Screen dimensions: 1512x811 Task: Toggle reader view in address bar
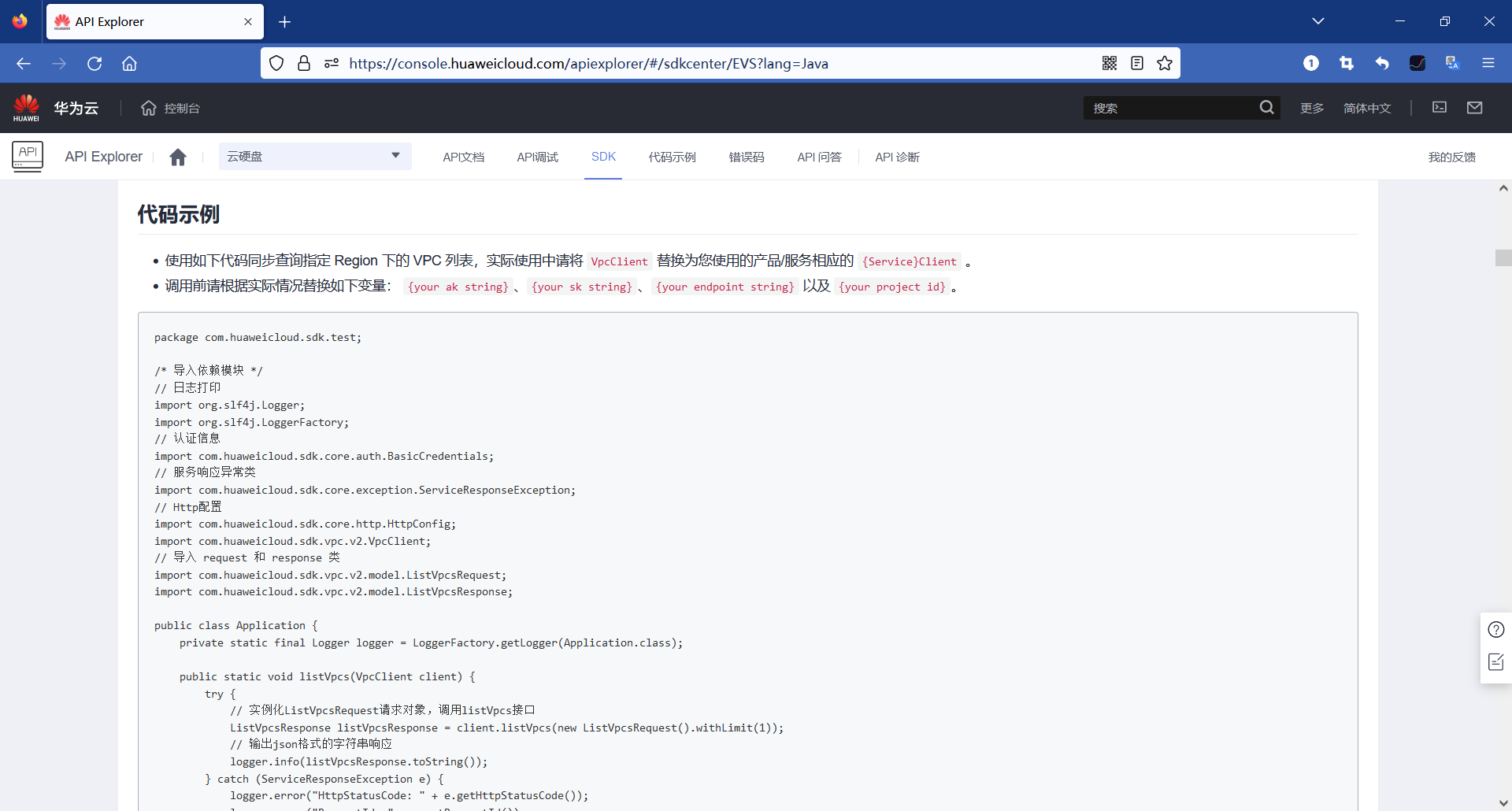(x=1137, y=64)
